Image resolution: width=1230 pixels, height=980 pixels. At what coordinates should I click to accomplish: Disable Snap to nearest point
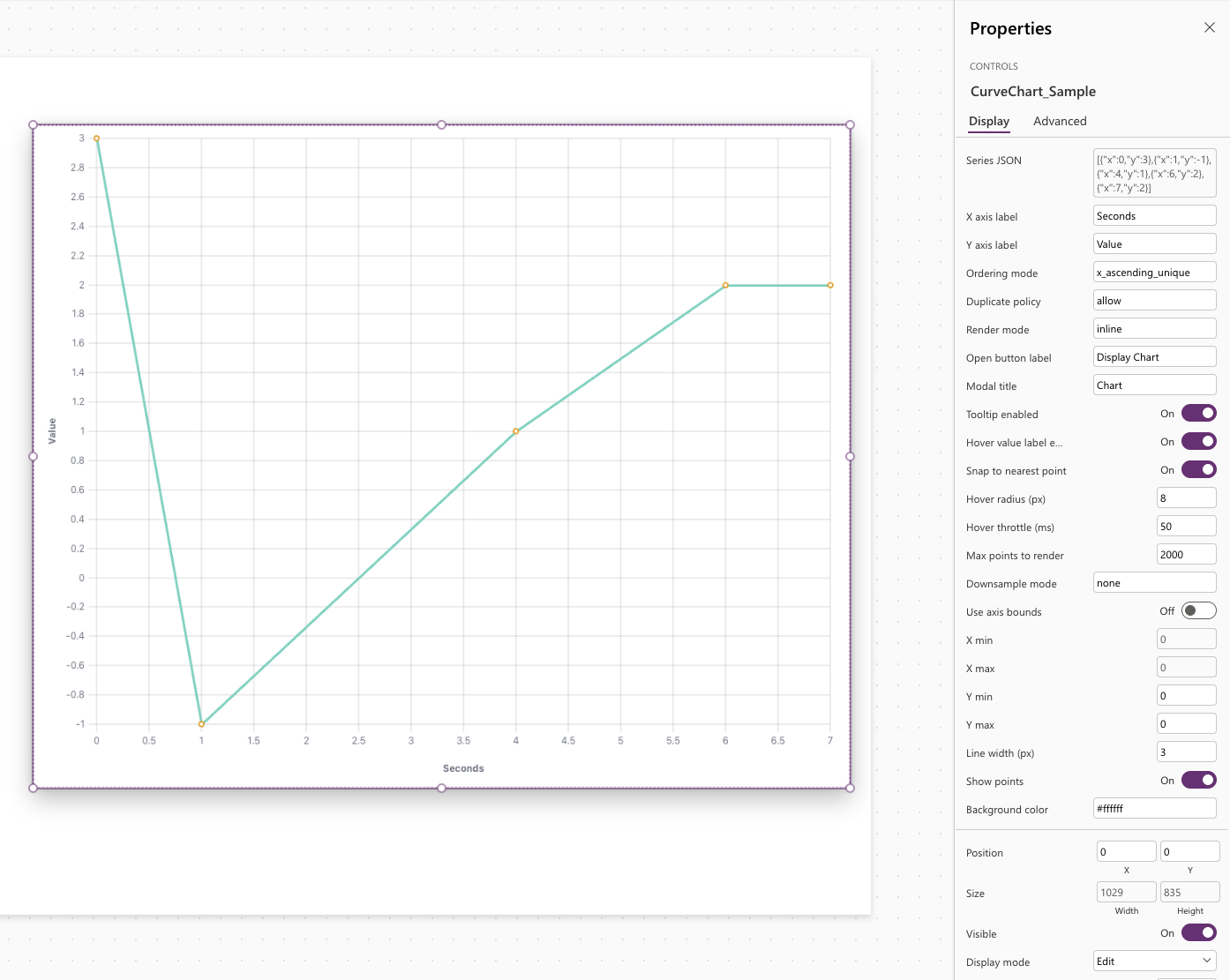click(1199, 469)
